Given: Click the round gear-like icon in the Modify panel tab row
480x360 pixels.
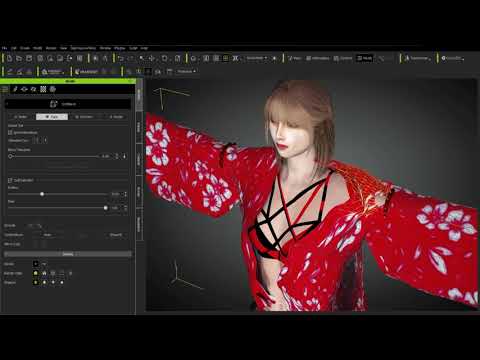Looking at the screenshot, I should 53,89.
